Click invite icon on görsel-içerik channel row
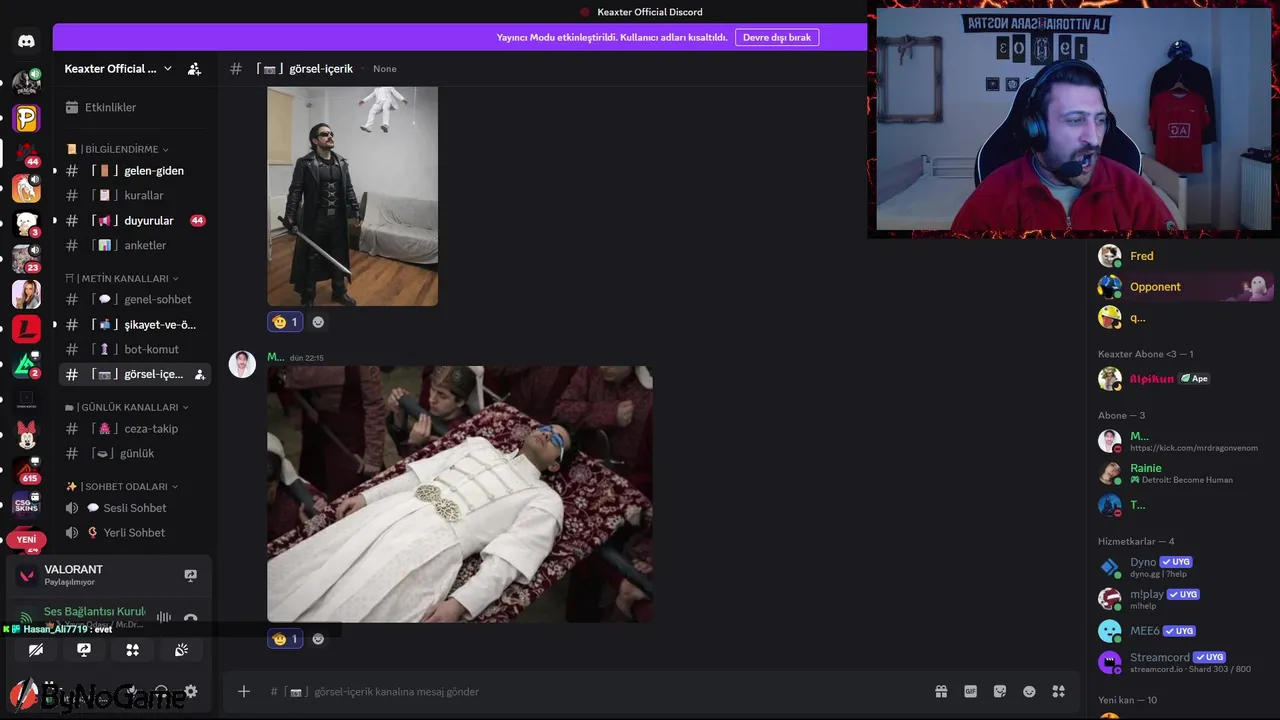The width and height of the screenshot is (1280, 720). [199, 374]
